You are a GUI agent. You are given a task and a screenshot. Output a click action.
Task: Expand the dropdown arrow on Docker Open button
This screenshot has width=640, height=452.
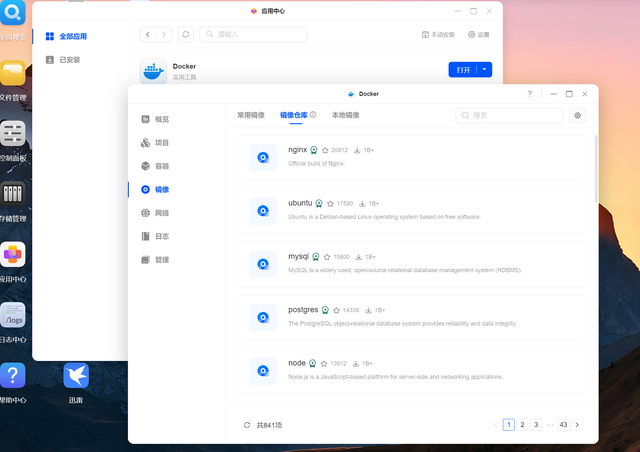pos(484,69)
